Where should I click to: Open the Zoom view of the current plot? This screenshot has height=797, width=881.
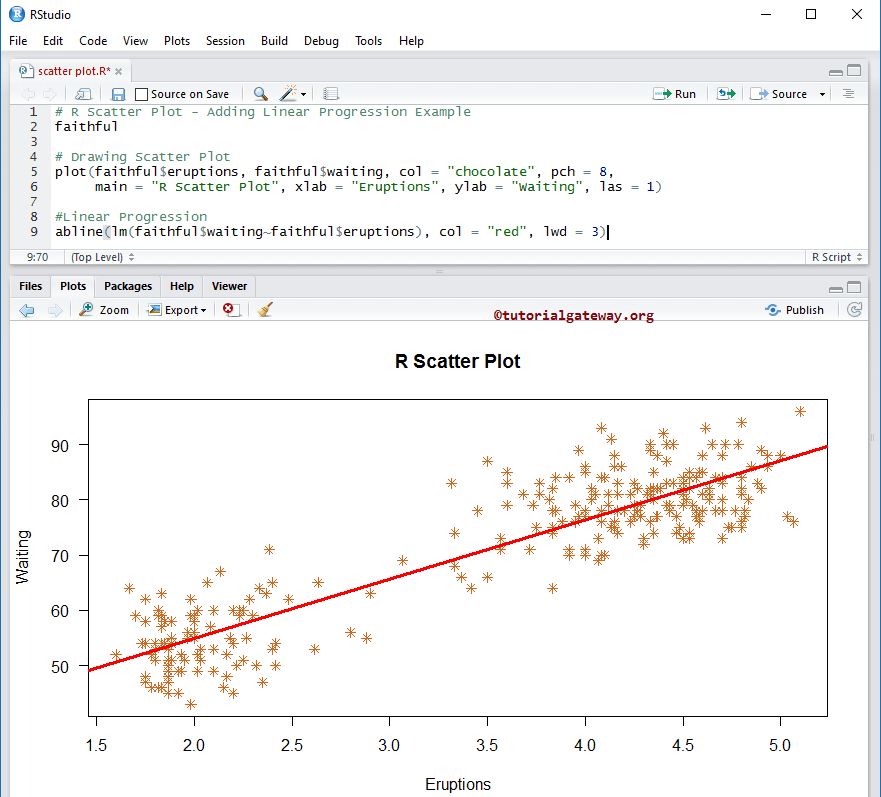[x=104, y=309]
